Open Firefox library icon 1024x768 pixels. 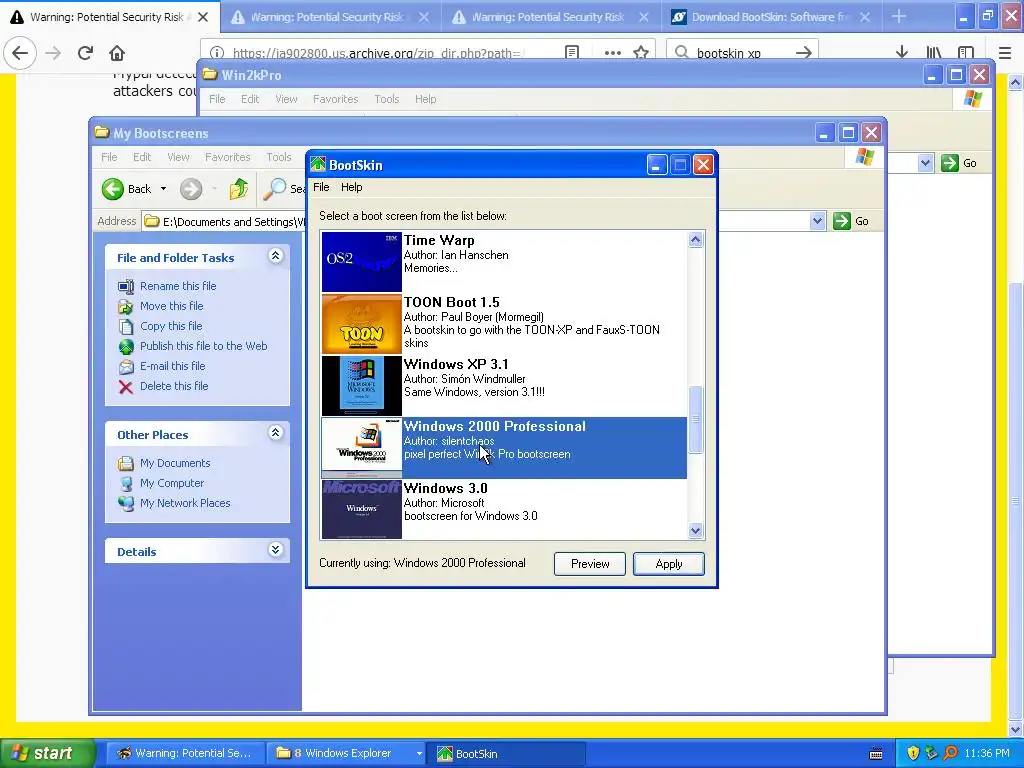tap(933, 52)
